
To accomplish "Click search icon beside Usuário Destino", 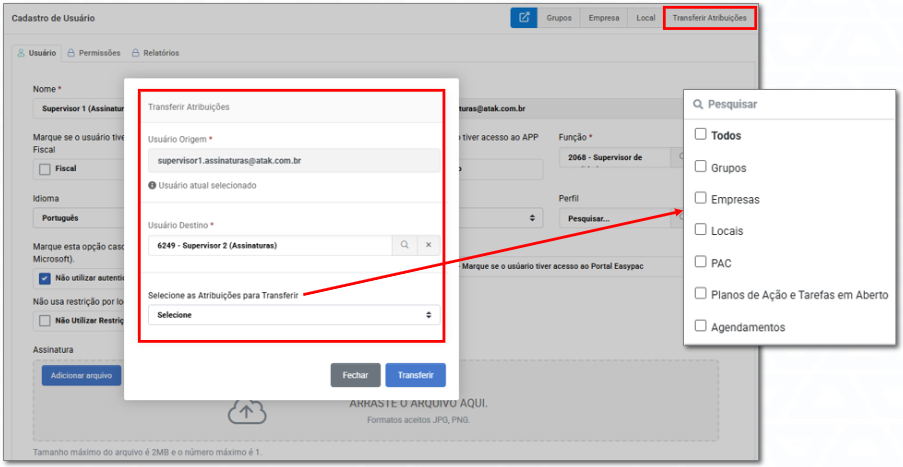I will 405,245.
